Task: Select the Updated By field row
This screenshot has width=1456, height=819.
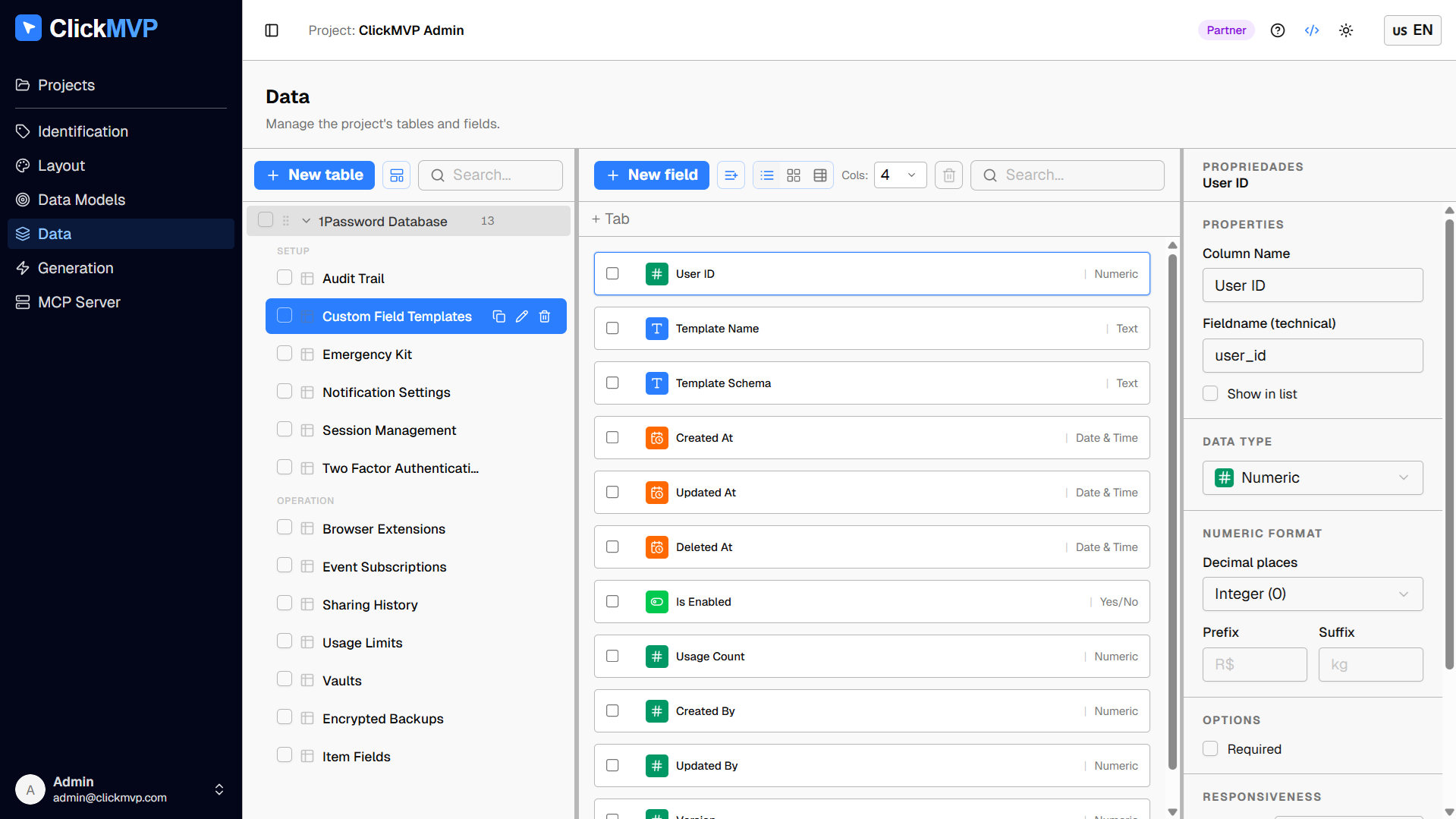Action: click(x=872, y=766)
